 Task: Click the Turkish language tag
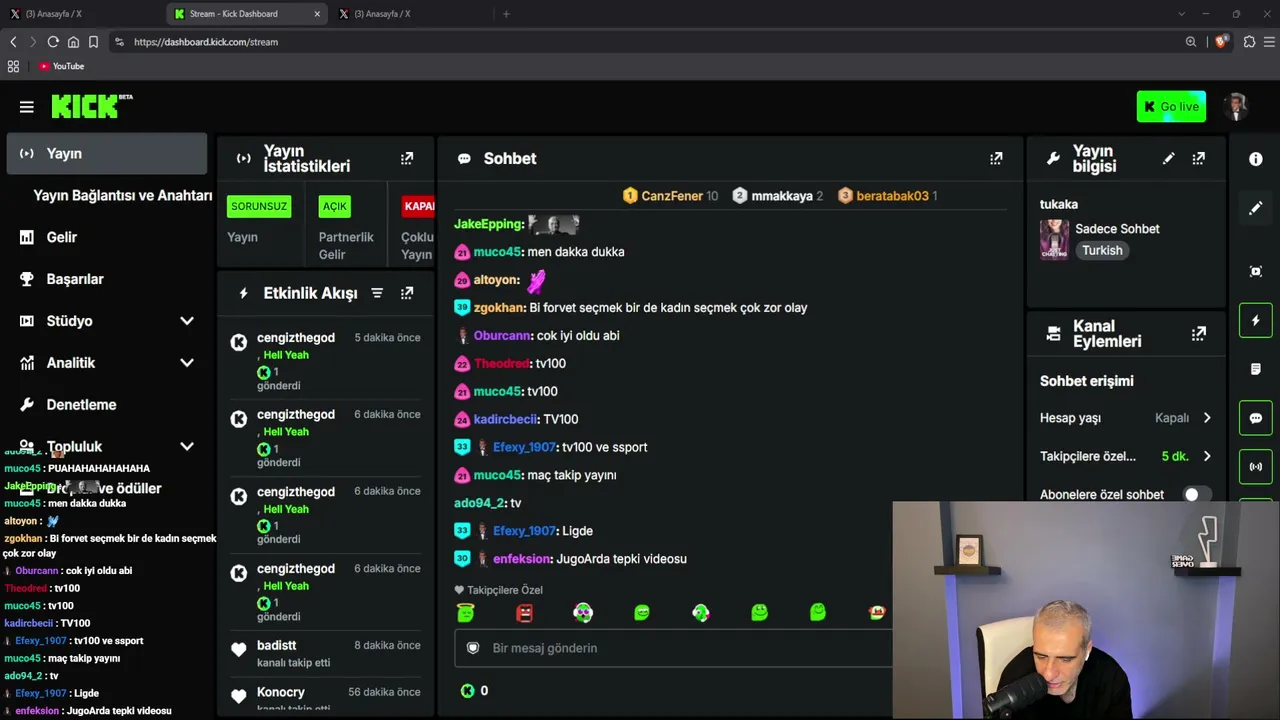point(1102,251)
